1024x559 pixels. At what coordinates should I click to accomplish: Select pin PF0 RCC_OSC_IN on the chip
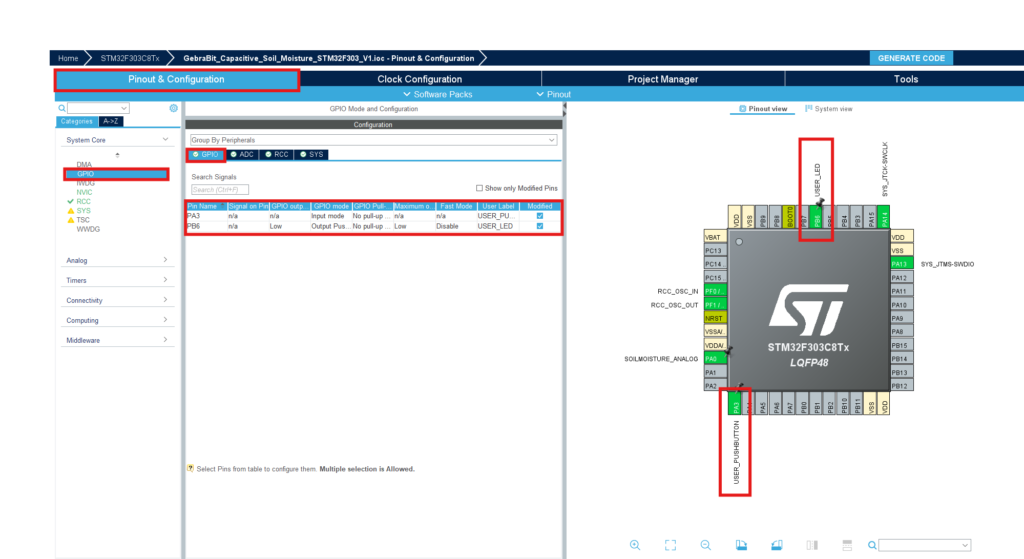pos(714,291)
